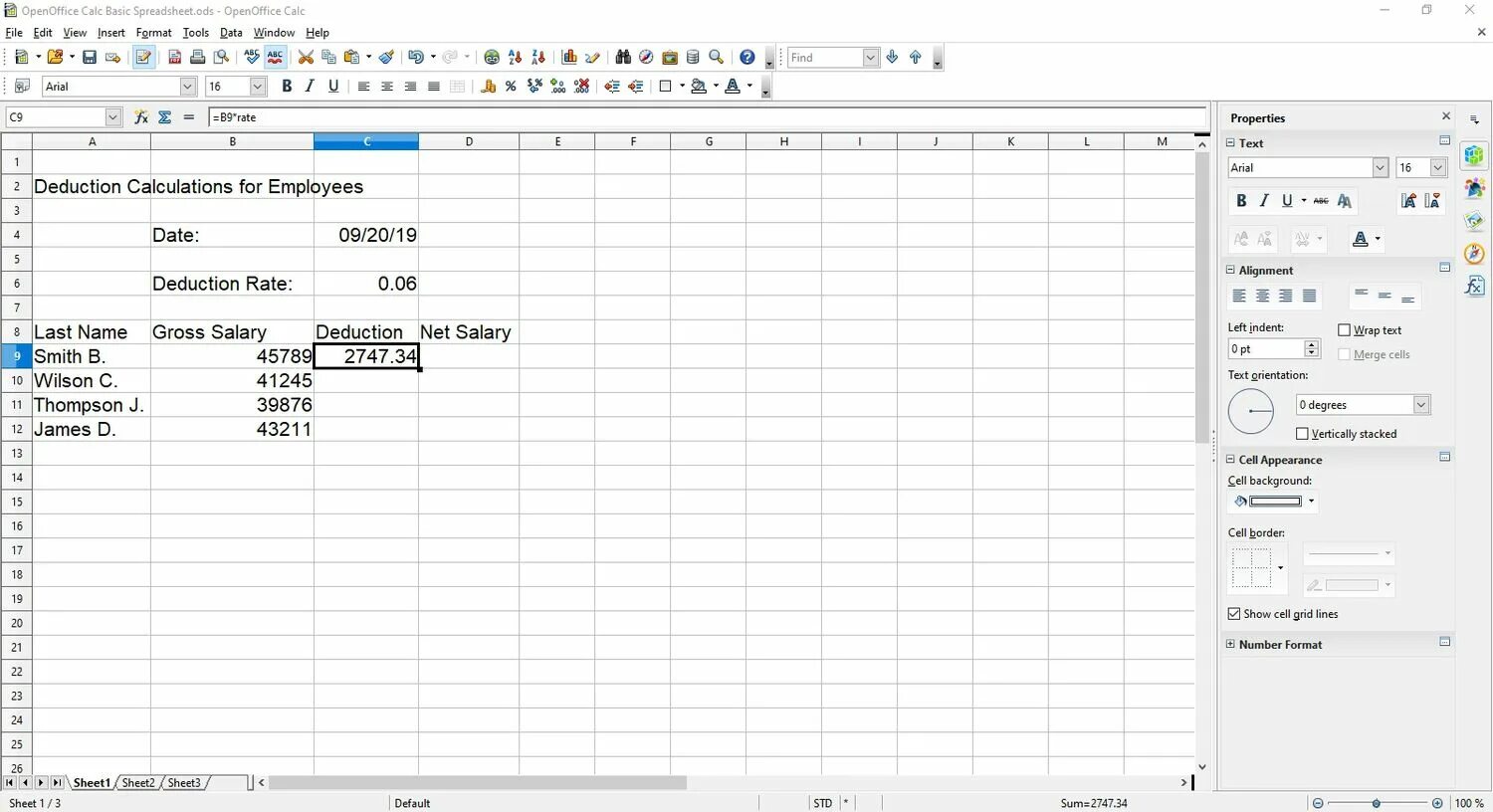This screenshot has width=1493, height=812.
Task: Open the Insert menu
Action: pos(111,33)
